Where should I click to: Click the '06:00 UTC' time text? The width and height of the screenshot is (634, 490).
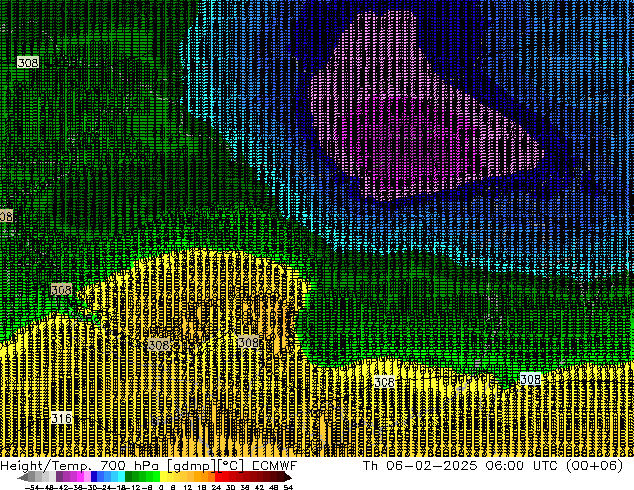coord(524,466)
